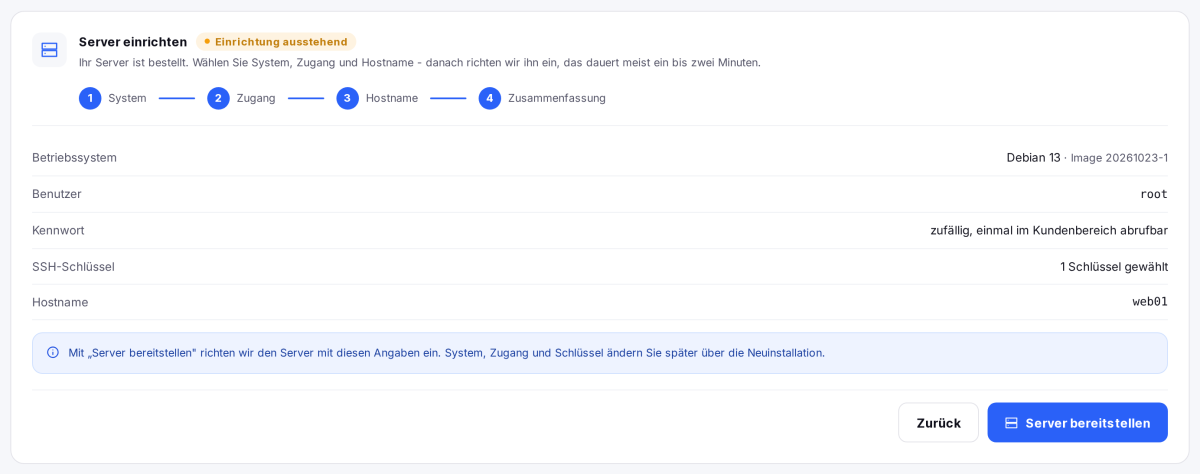This screenshot has width=1200, height=474.
Task: Click the web01 hostname value
Action: pos(1150,302)
